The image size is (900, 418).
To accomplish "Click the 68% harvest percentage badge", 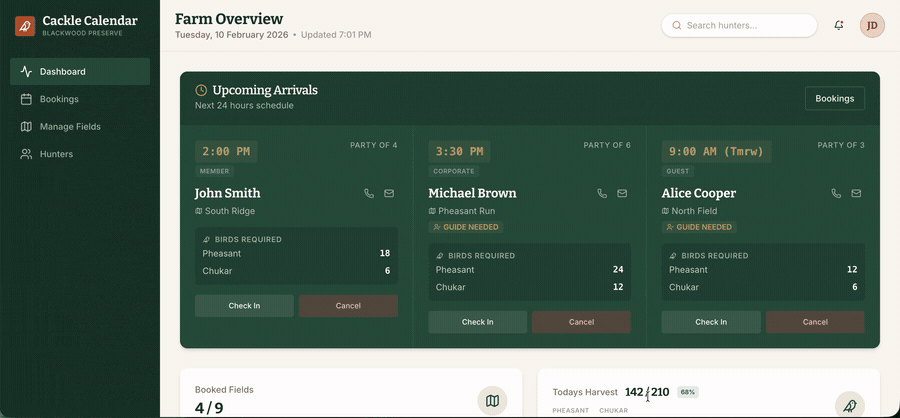I will (x=688, y=392).
